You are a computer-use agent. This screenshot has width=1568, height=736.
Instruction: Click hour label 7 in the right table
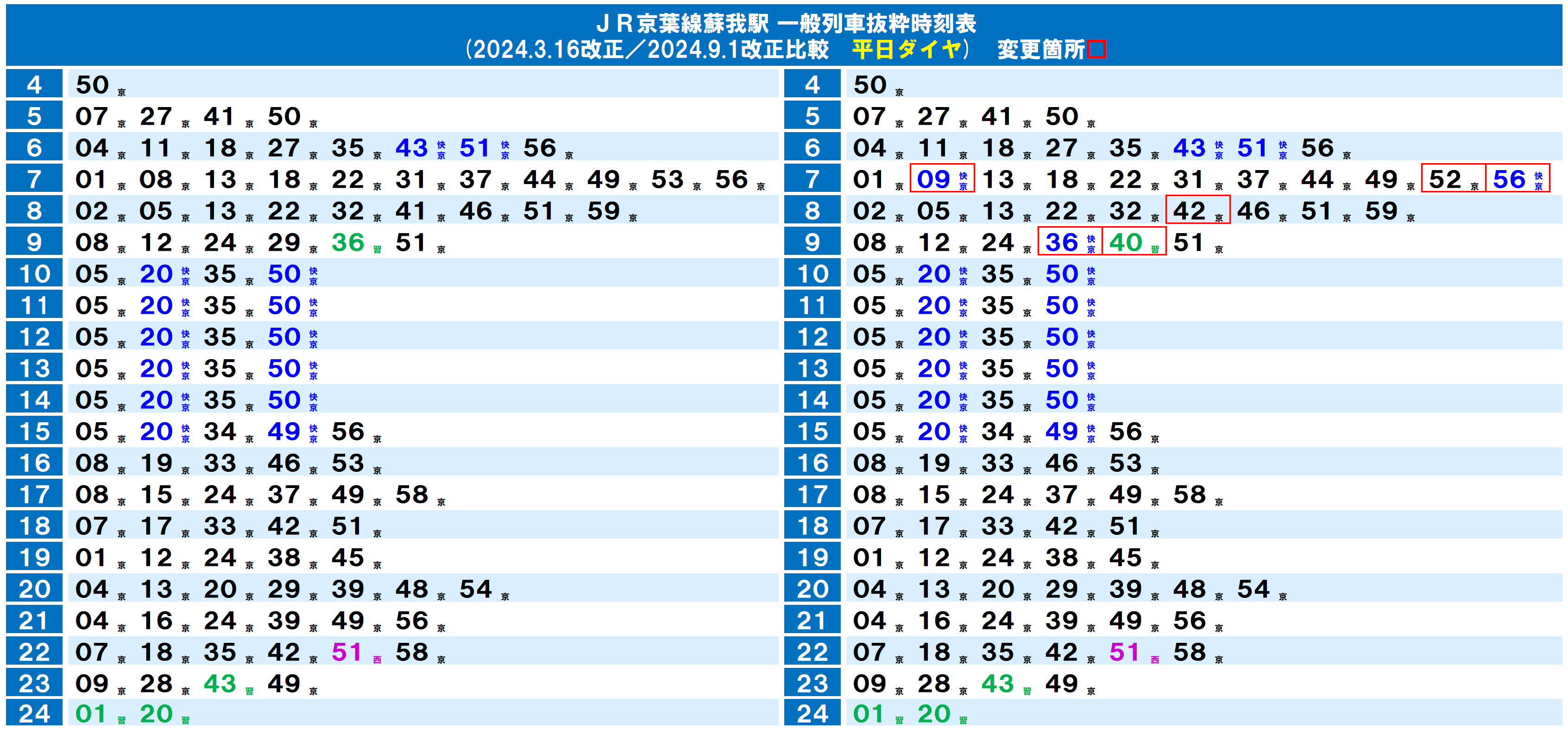812,178
